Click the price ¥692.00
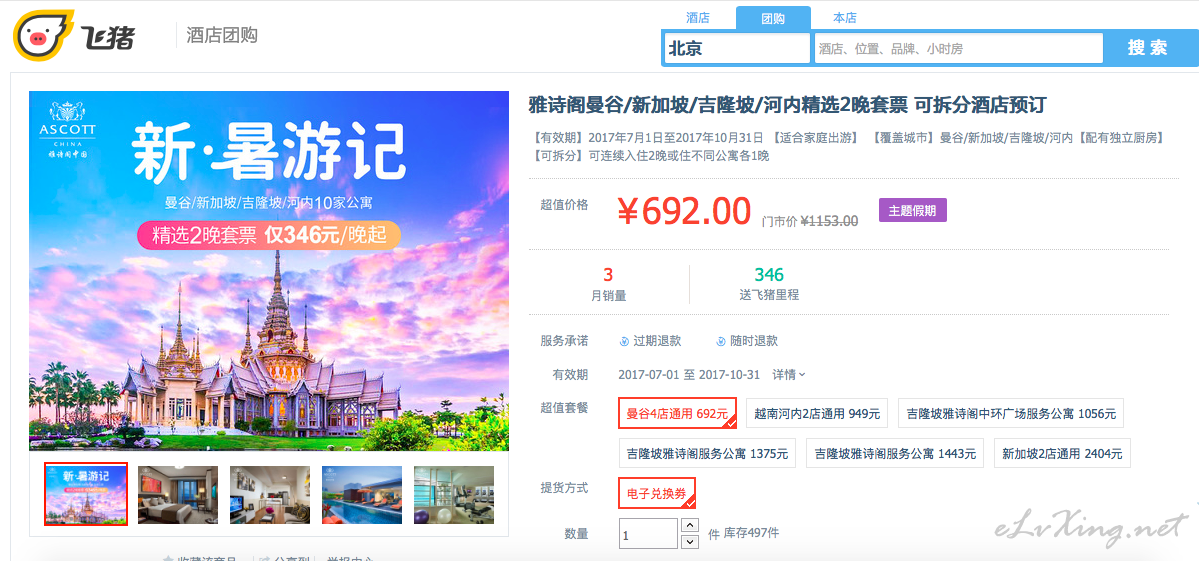1199x561 pixels. pos(684,210)
